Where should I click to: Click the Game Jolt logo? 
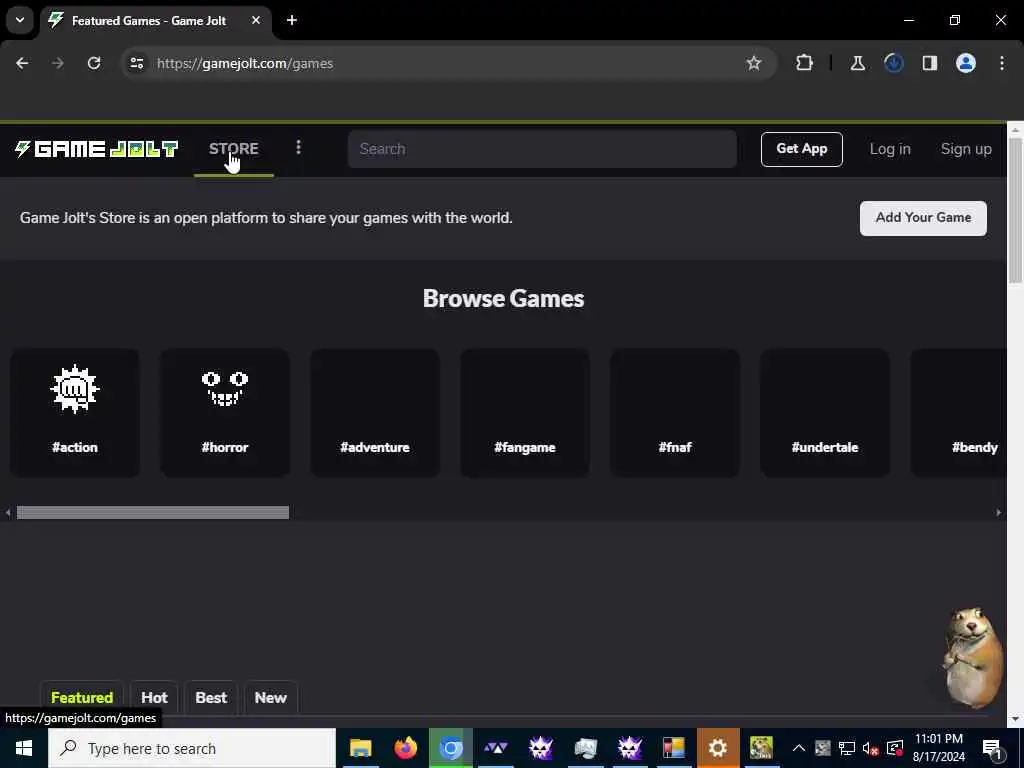pyautogui.click(x=96, y=149)
